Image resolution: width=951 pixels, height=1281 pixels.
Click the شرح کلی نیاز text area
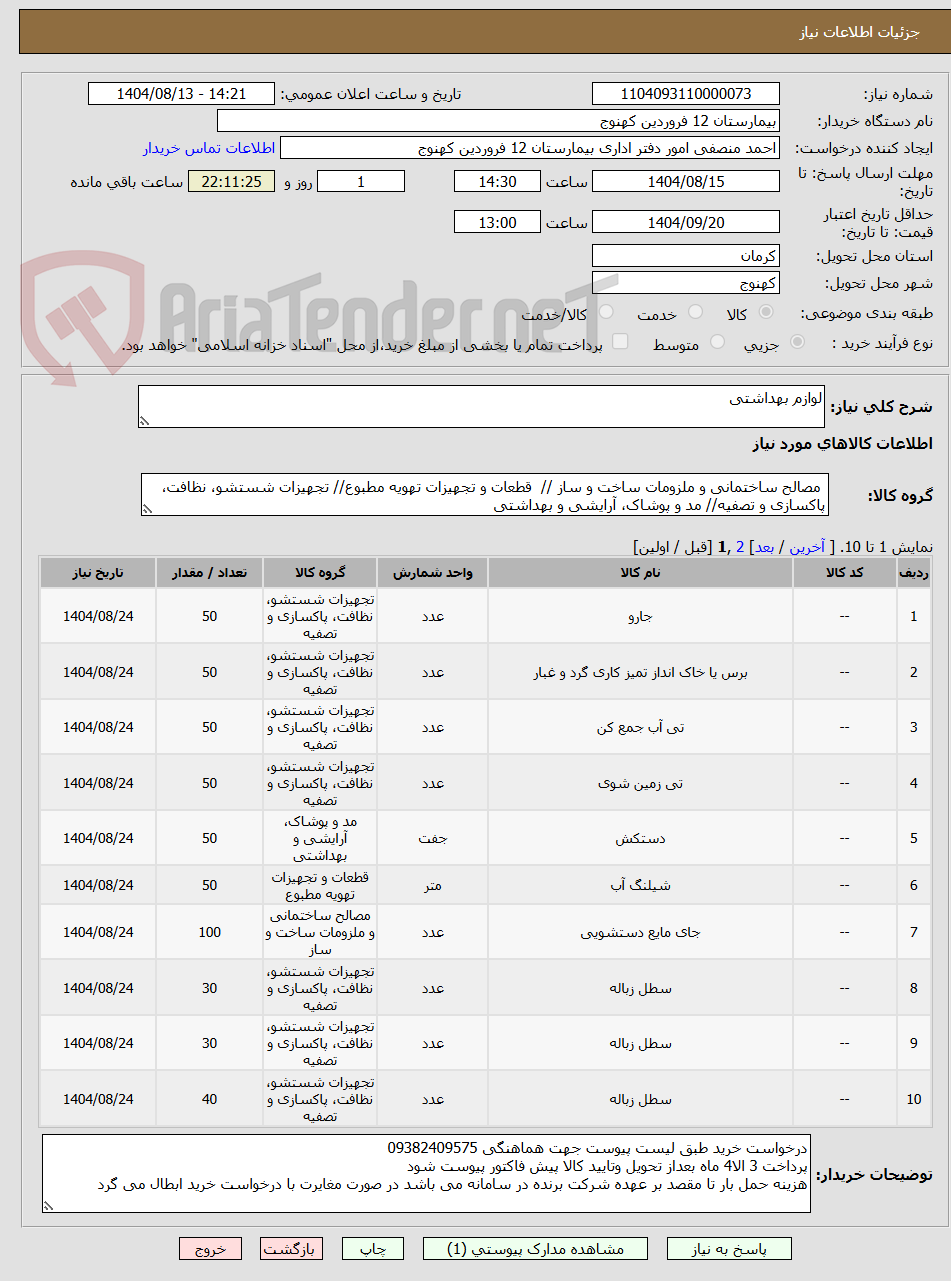(x=482, y=407)
